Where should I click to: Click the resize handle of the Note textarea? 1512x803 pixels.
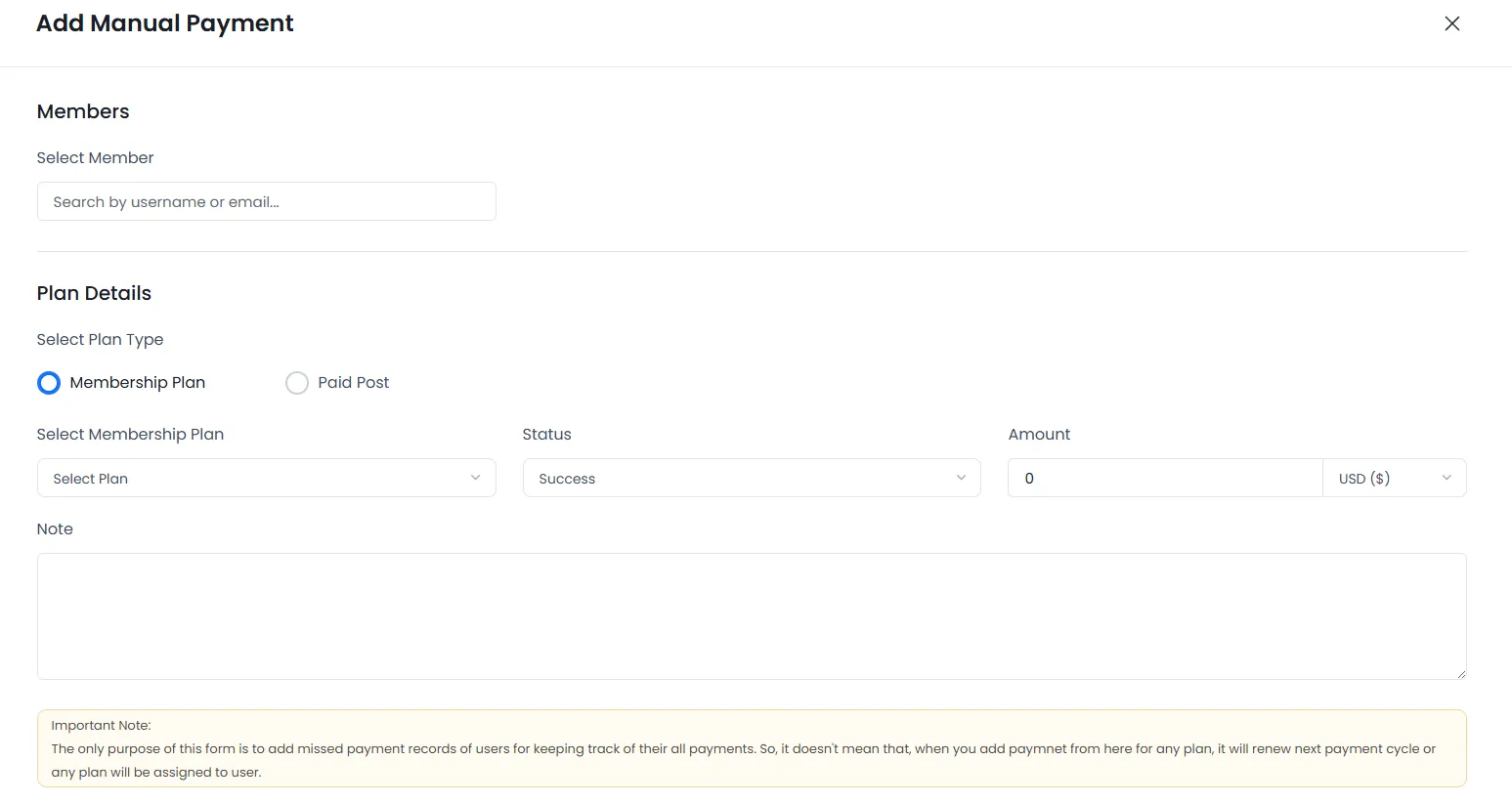tap(1460, 673)
